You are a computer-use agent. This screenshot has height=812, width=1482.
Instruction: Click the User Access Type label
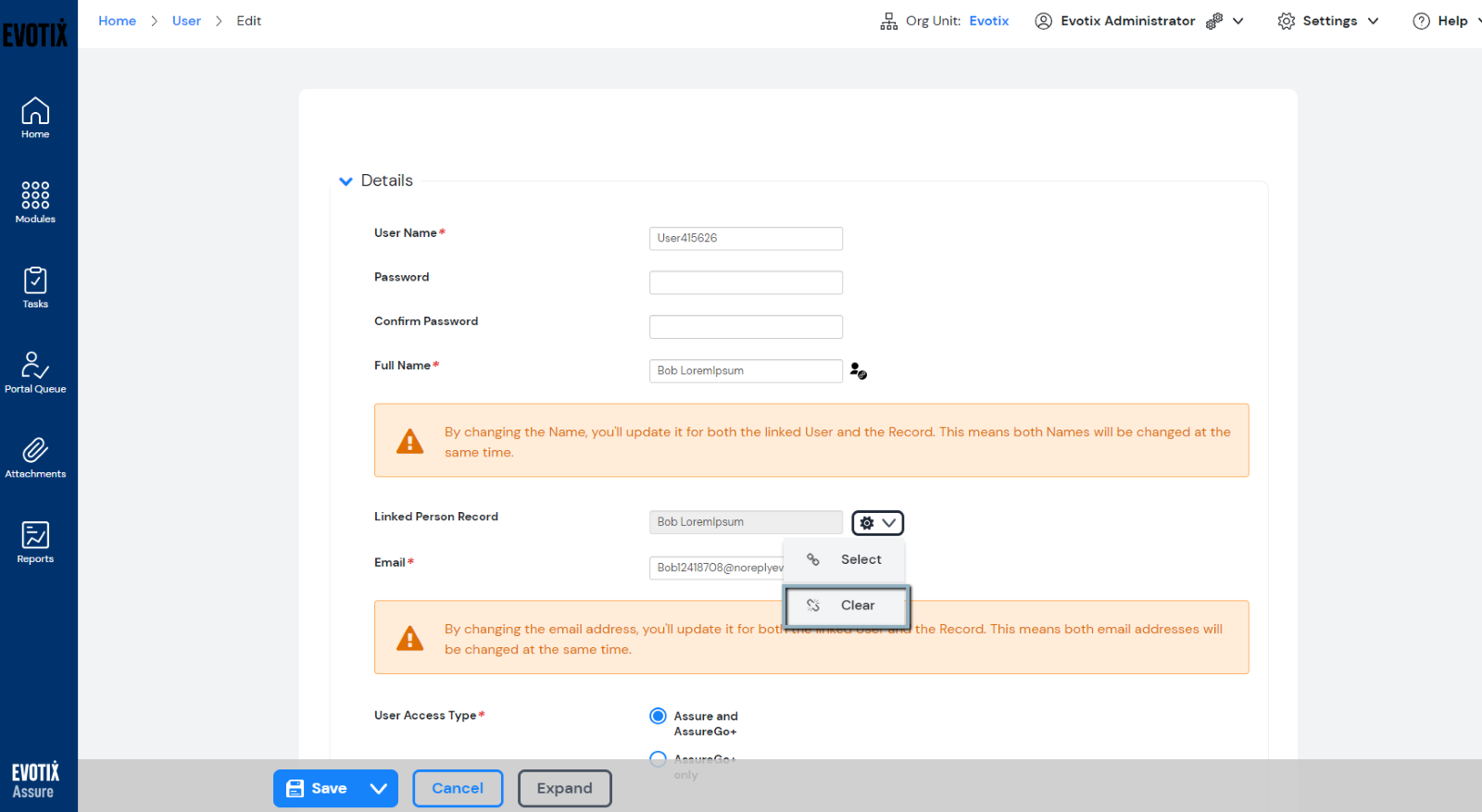tap(425, 716)
